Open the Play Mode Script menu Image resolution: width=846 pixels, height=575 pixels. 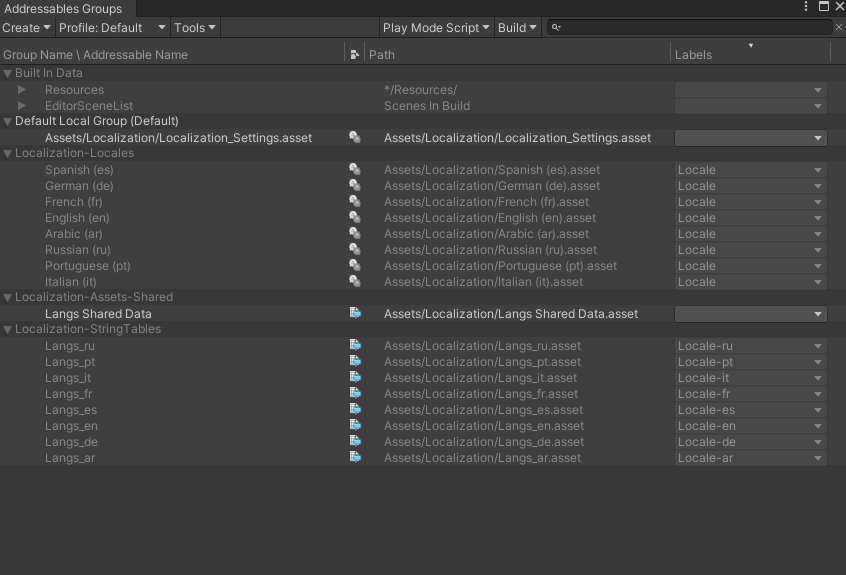click(x=436, y=28)
